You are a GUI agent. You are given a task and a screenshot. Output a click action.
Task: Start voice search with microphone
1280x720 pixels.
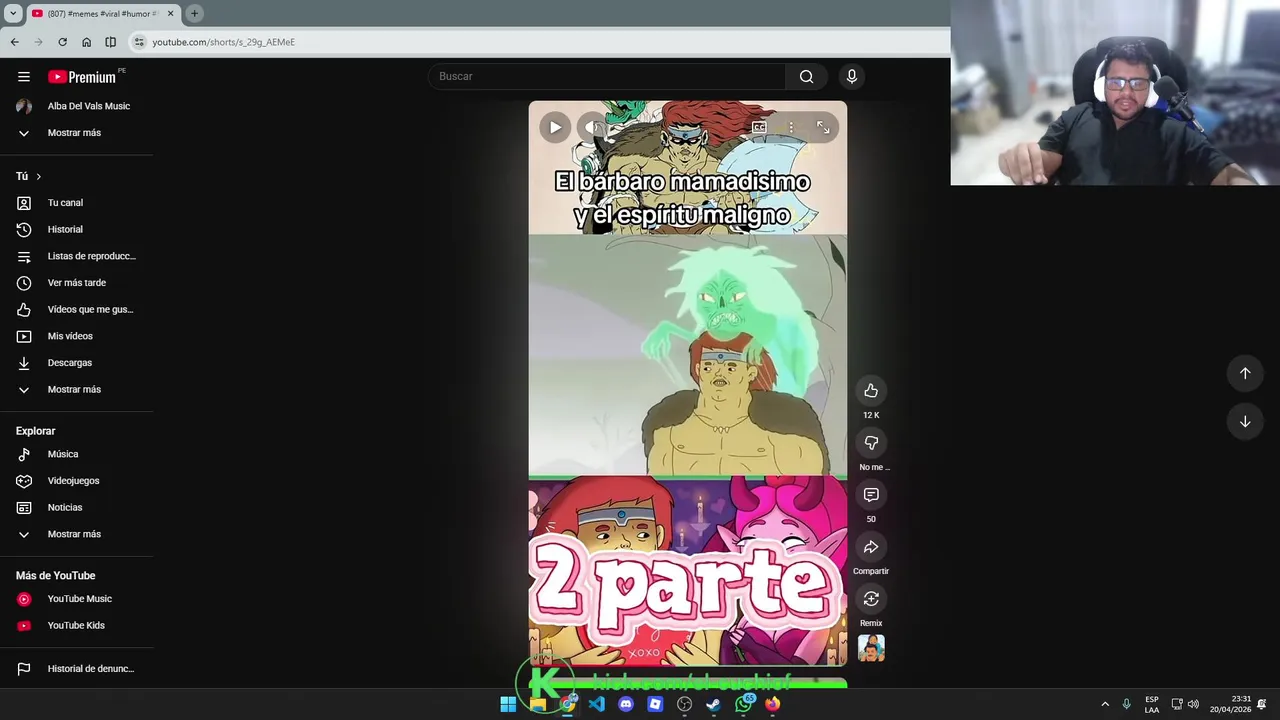(852, 76)
